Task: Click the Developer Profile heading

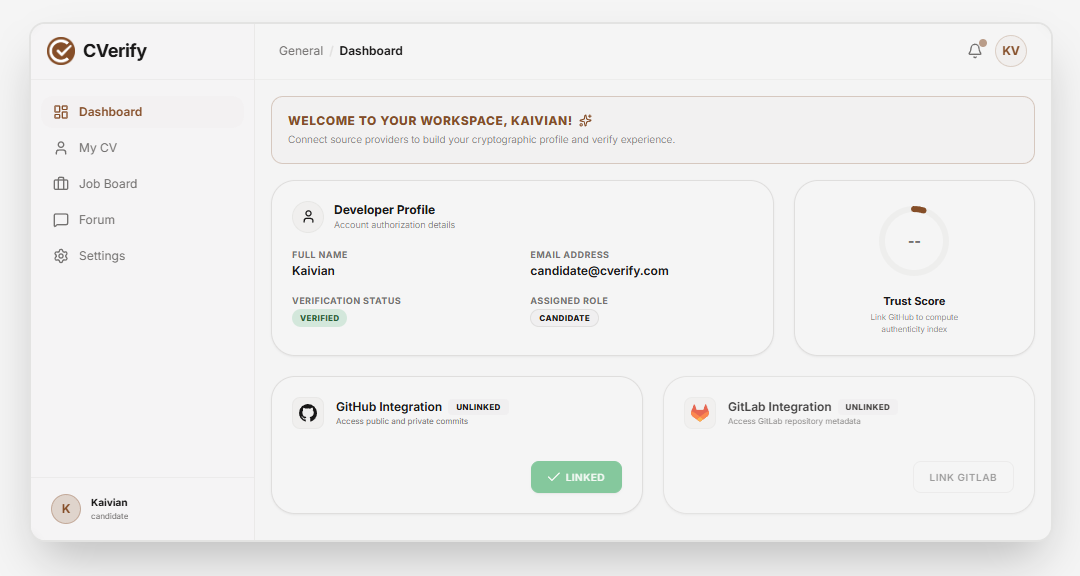Action: tap(384, 209)
